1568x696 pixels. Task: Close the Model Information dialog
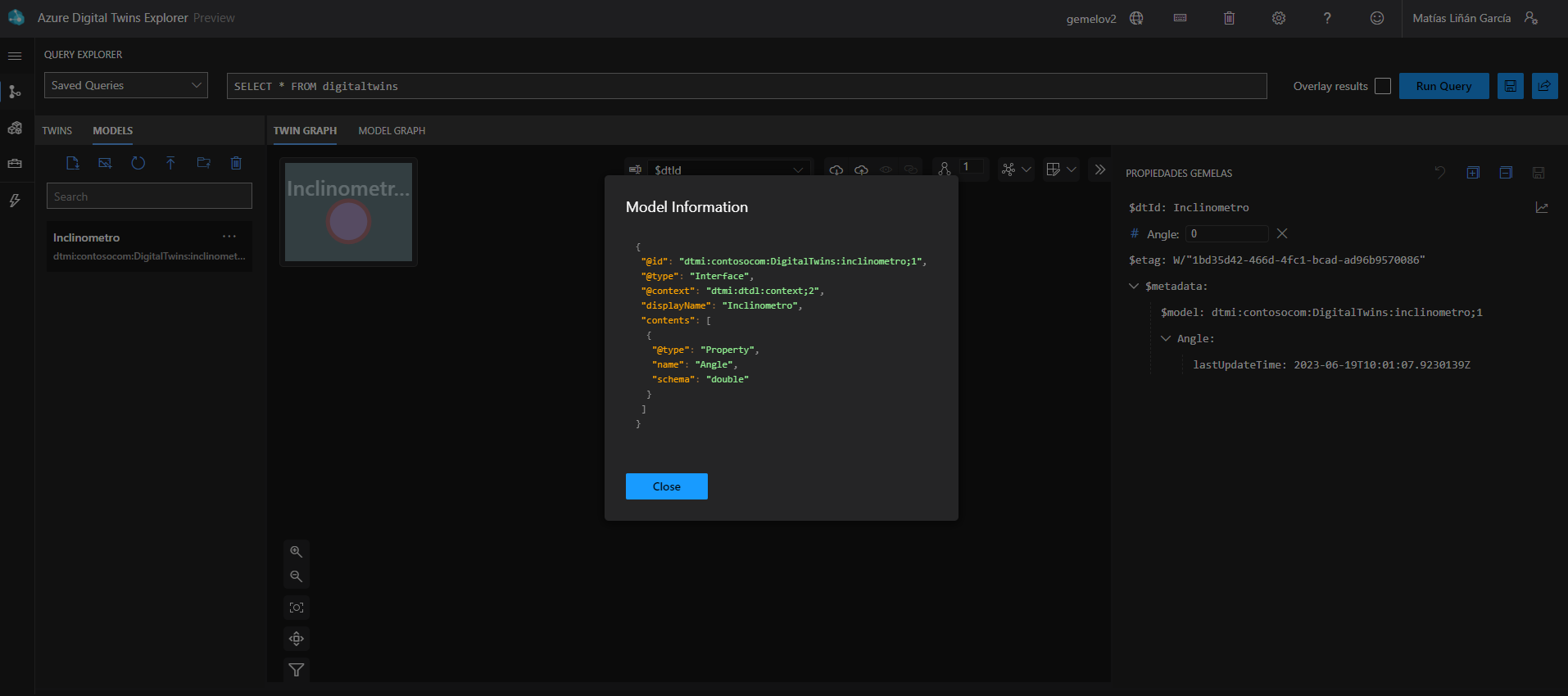[x=666, y=486]
